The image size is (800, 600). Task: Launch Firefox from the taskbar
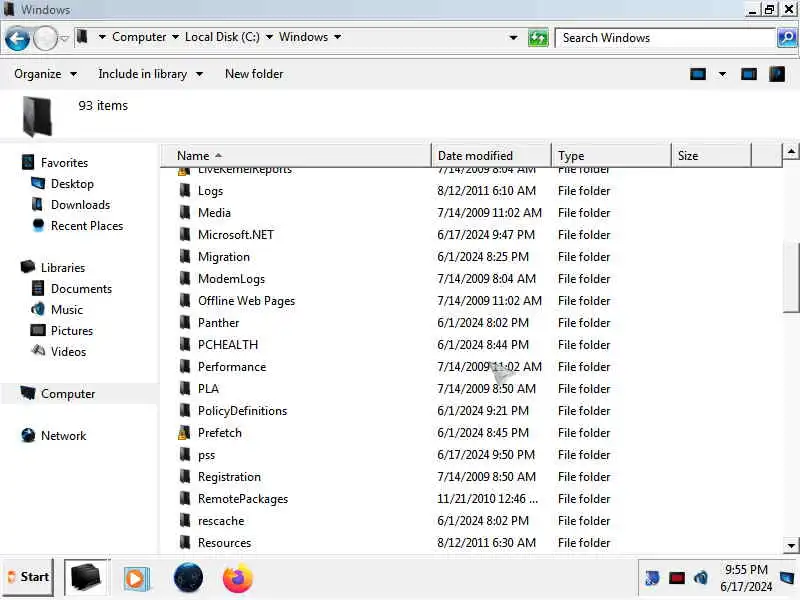[x=238, y=578]
